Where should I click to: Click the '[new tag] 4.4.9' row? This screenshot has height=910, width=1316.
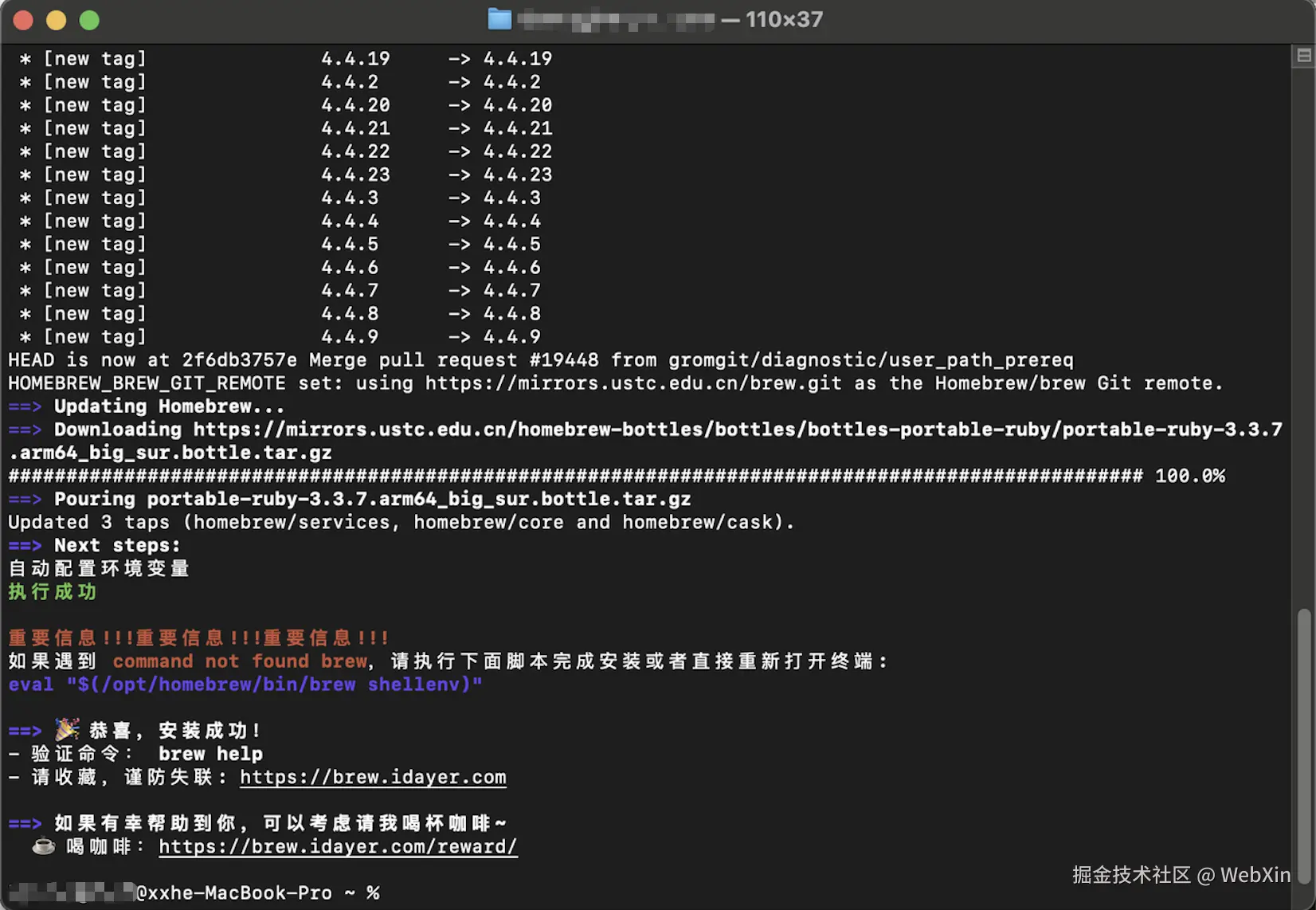280,337
